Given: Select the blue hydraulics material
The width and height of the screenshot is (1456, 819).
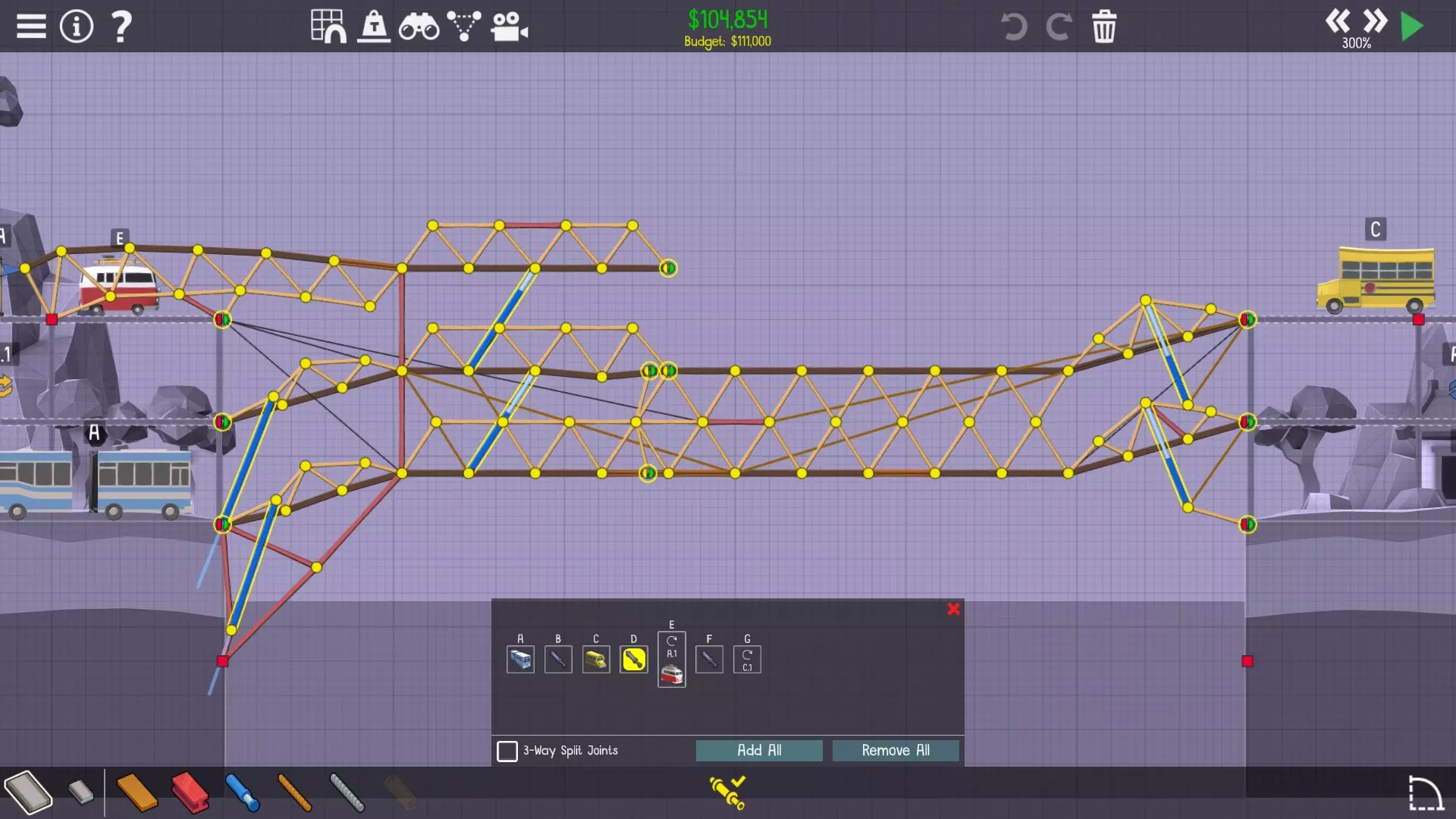Looking at the screenshot, I should (243, 792).
